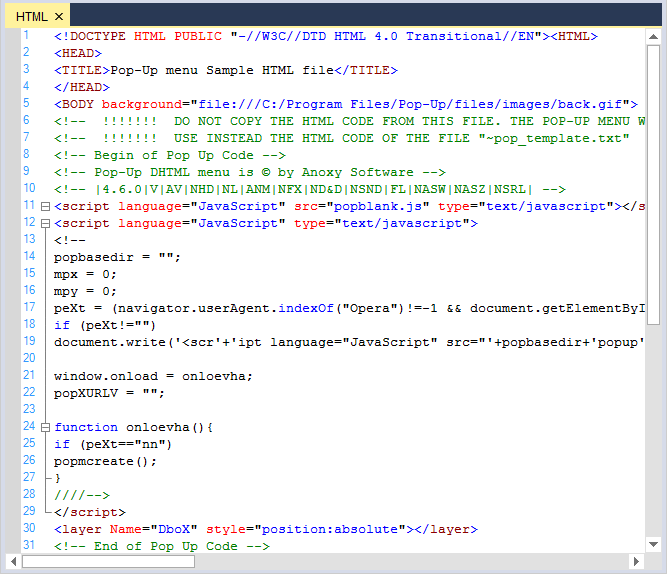
Task: Close the HTML tab with the X icon
Action: [59, 17]
